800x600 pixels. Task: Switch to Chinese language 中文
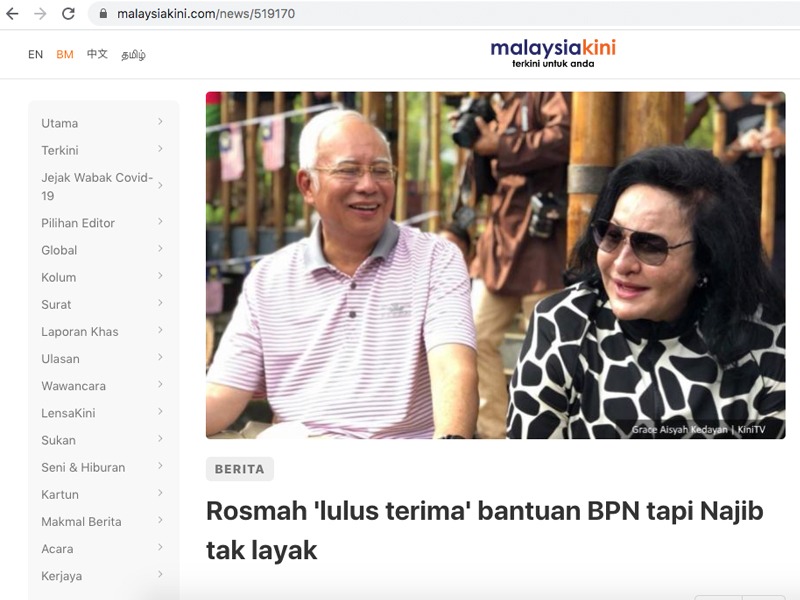[97, 54]
